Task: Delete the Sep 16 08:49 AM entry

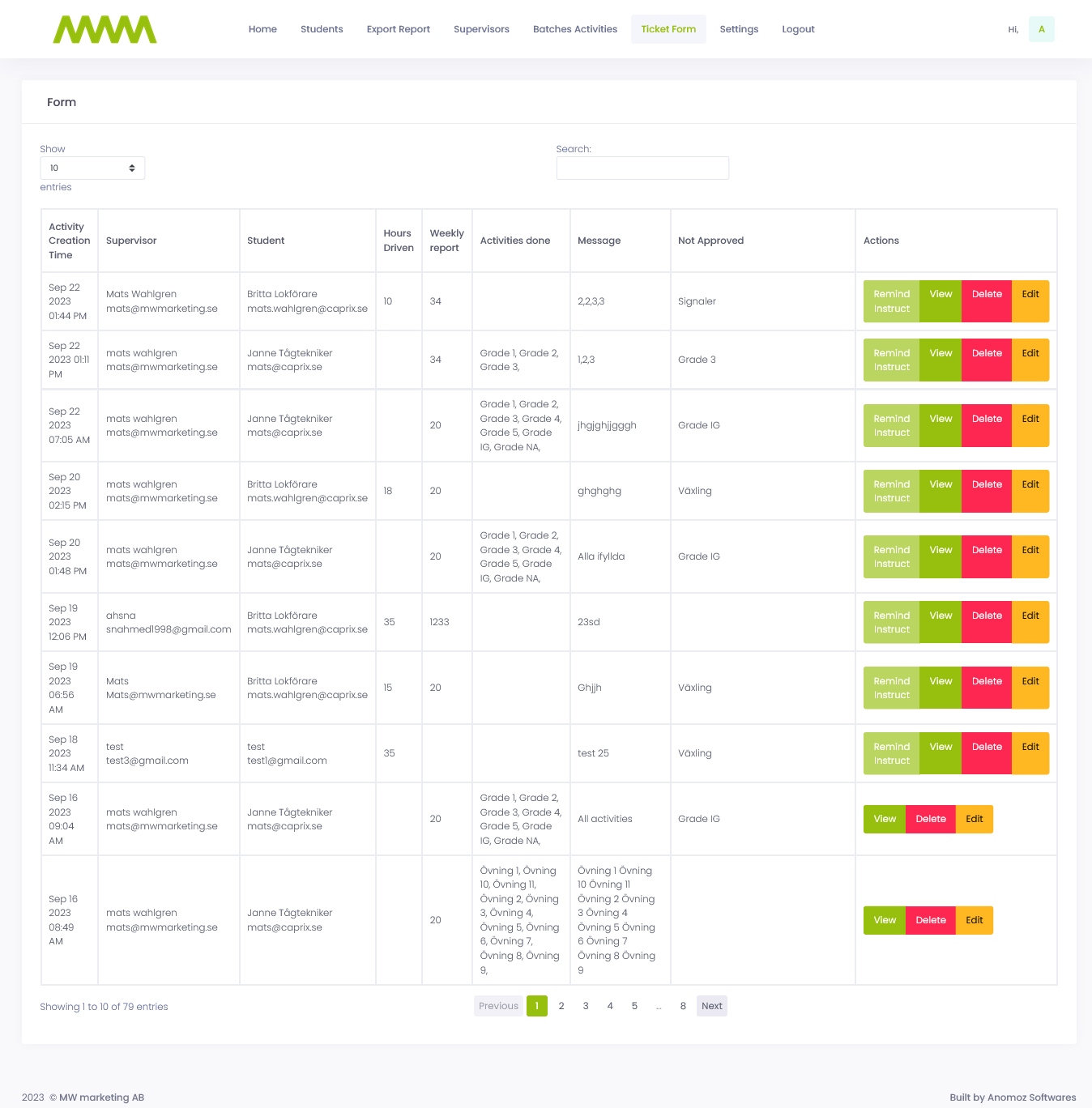Action: click(931, 920)
